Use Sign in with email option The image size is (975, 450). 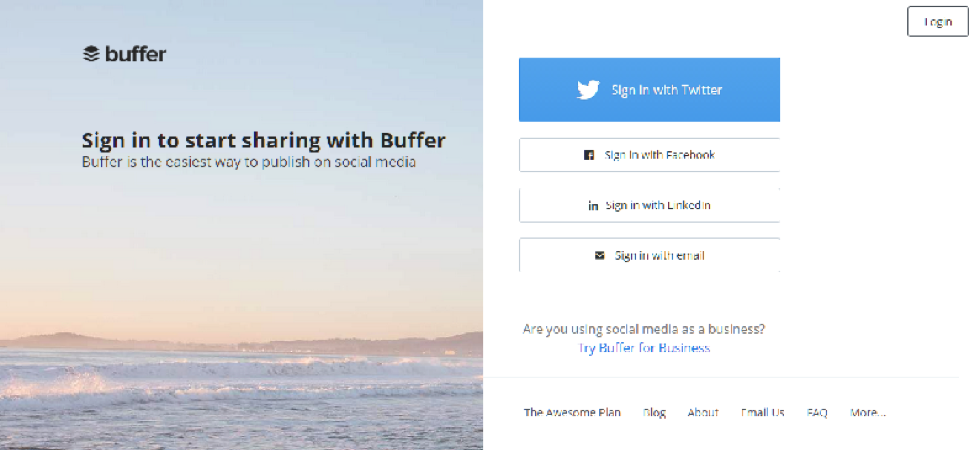[649, 255]
